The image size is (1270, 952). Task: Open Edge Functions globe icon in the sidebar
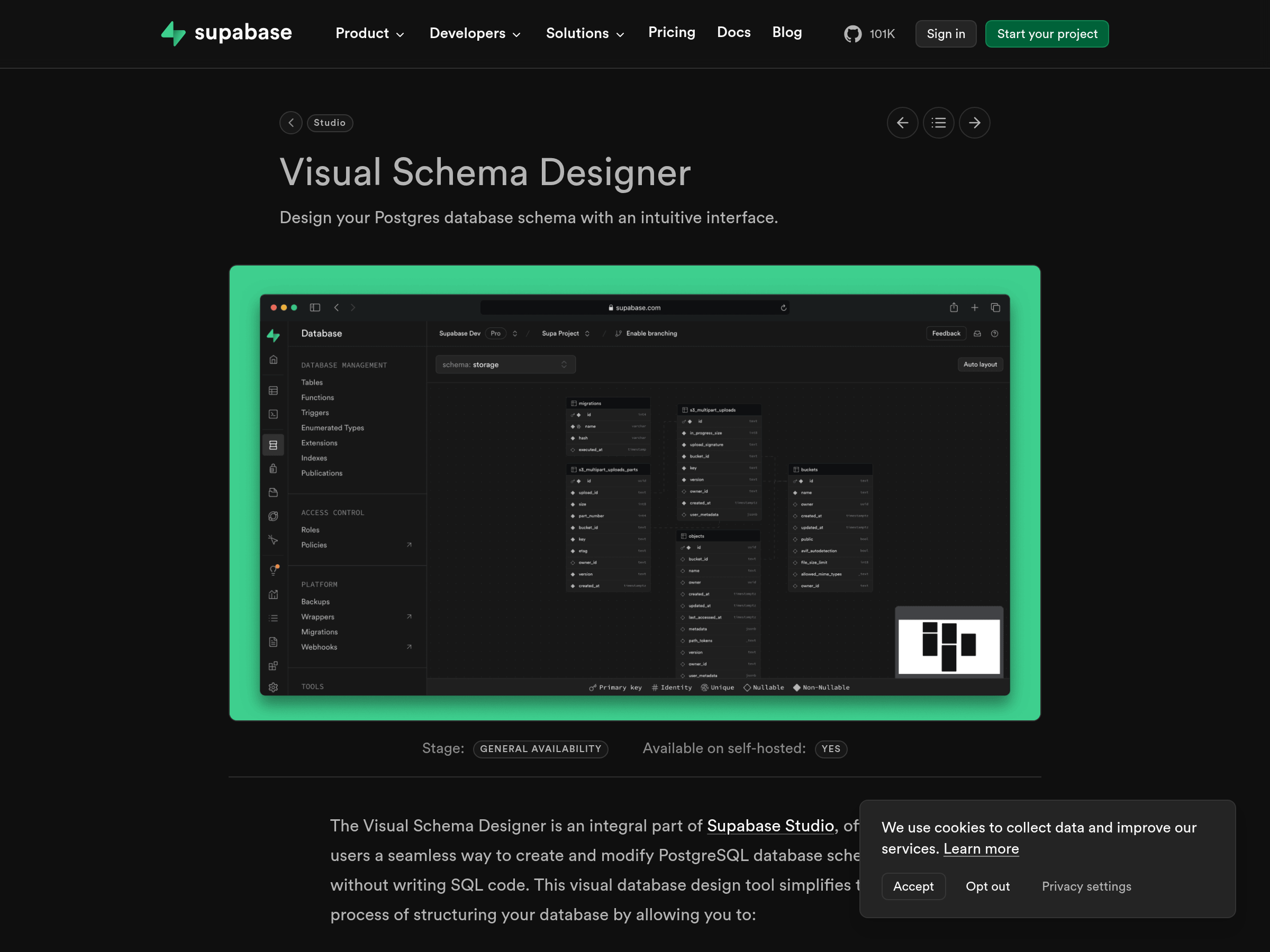click(x=273, y=516)
